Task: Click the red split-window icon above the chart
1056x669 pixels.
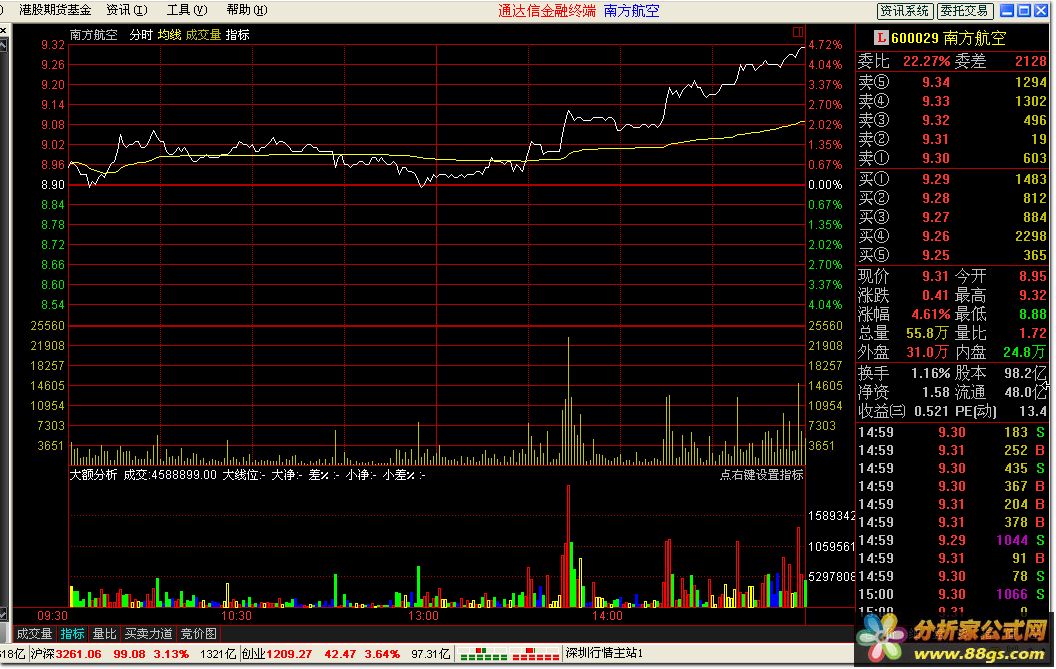Action: click(x=798, y=32)
